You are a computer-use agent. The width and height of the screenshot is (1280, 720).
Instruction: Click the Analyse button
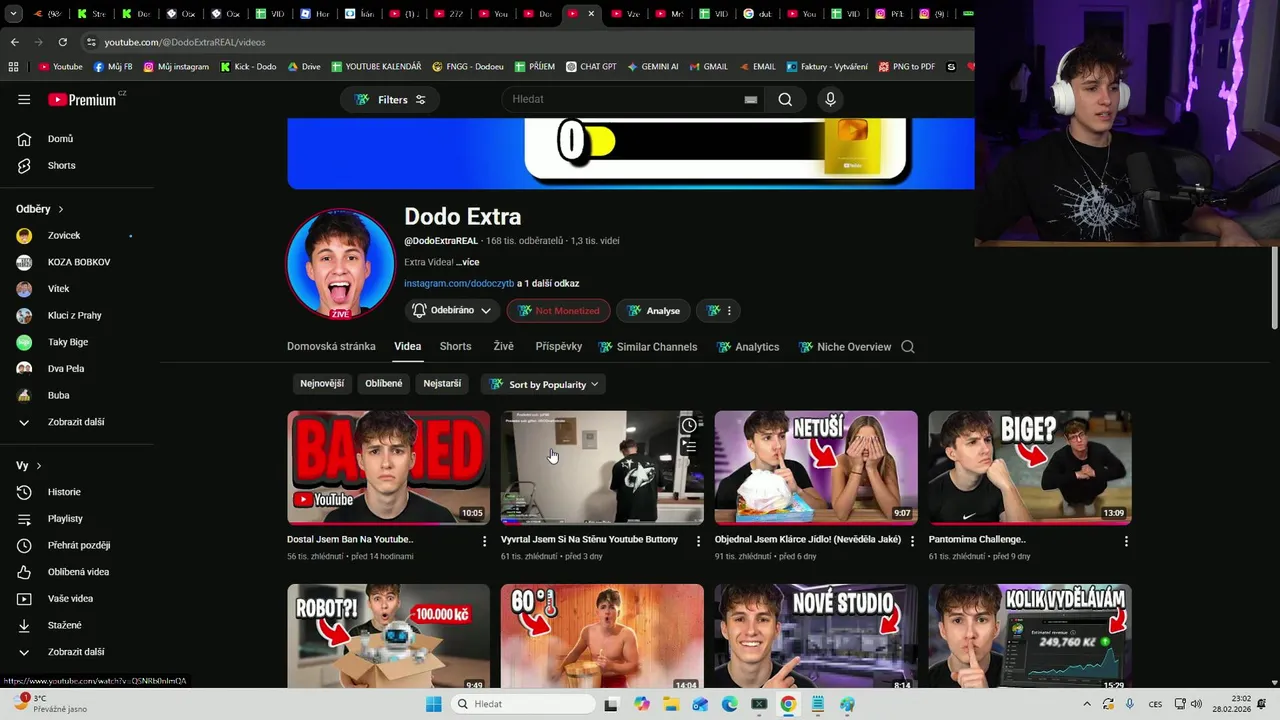coord(653,311)
